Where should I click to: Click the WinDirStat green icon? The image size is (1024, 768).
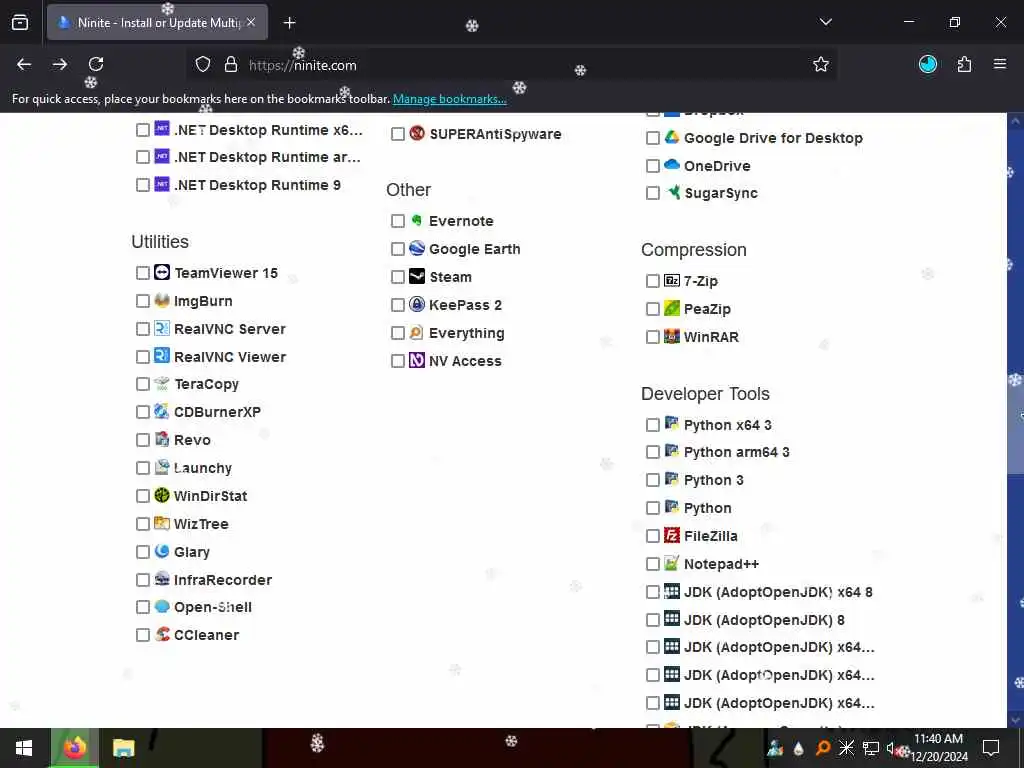pos(162,496)
